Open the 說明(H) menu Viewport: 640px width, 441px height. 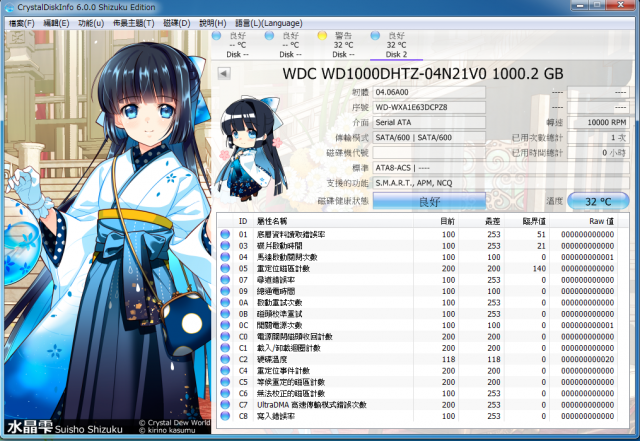(x=213, y=23)
